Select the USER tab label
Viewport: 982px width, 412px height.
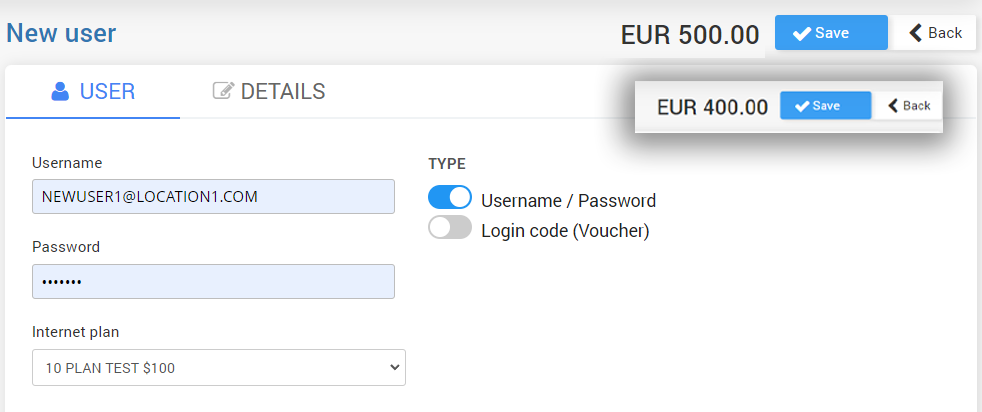pyautogui.click(x=107, y=92)
